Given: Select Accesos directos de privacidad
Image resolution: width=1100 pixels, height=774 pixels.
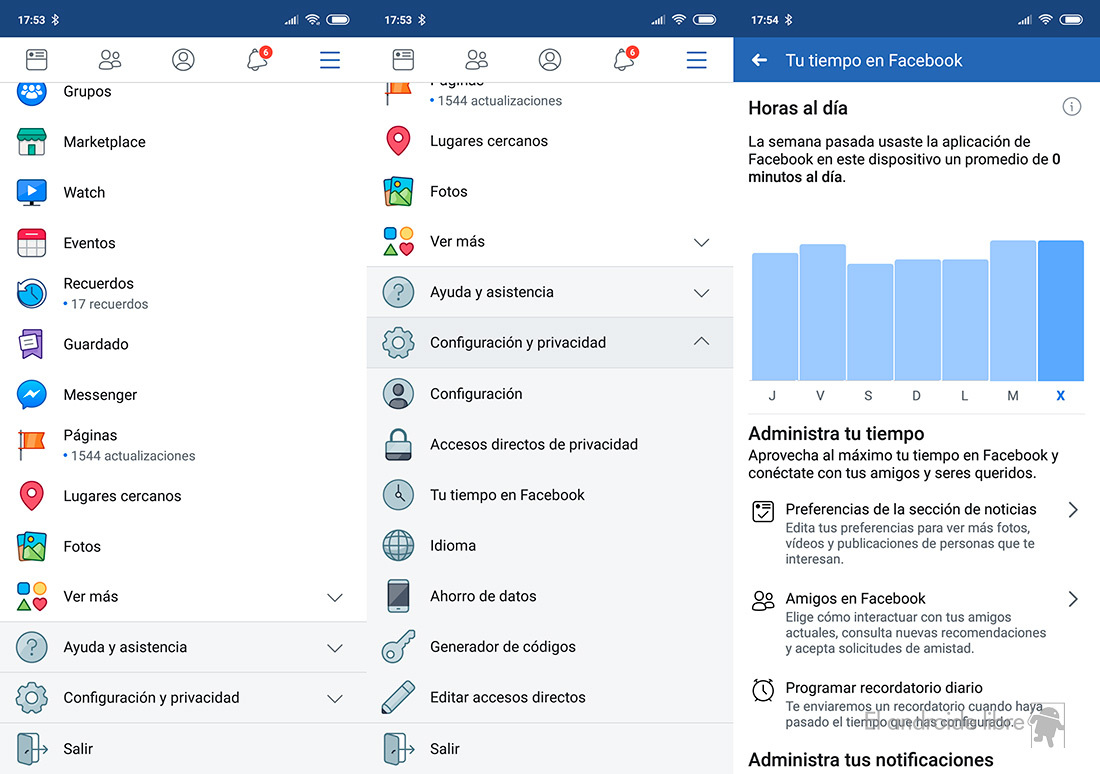Looking at the screenshot, I should pos(533,444).
